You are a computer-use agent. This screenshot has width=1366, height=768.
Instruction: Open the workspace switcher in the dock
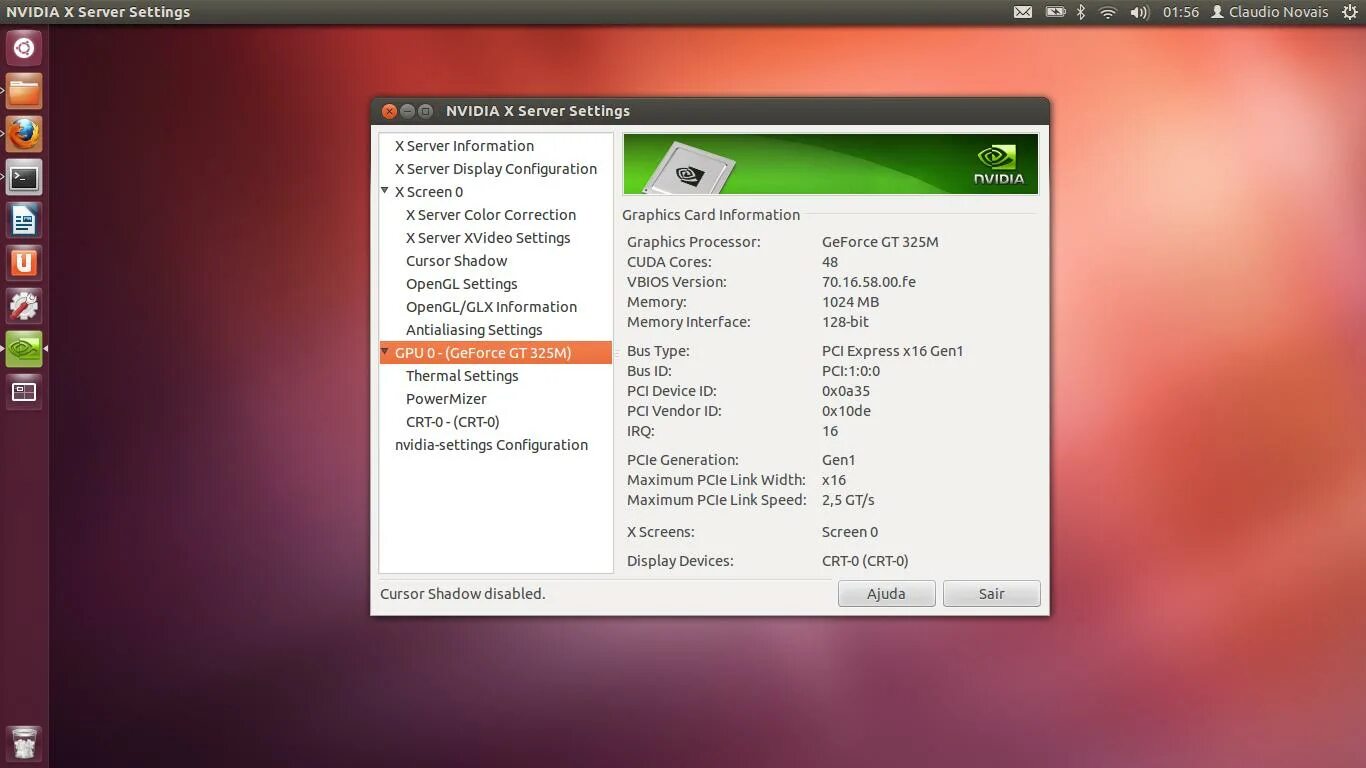pyautogui.click(x=23, y=393)
